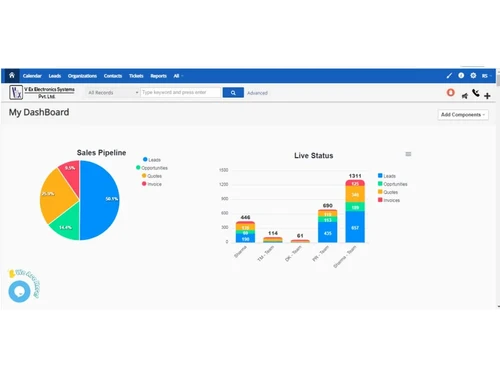The width and height of the screenshot is (500, 375).
Task: Open the Leads module
Action: pyautogui.click(x=55, y=76)
